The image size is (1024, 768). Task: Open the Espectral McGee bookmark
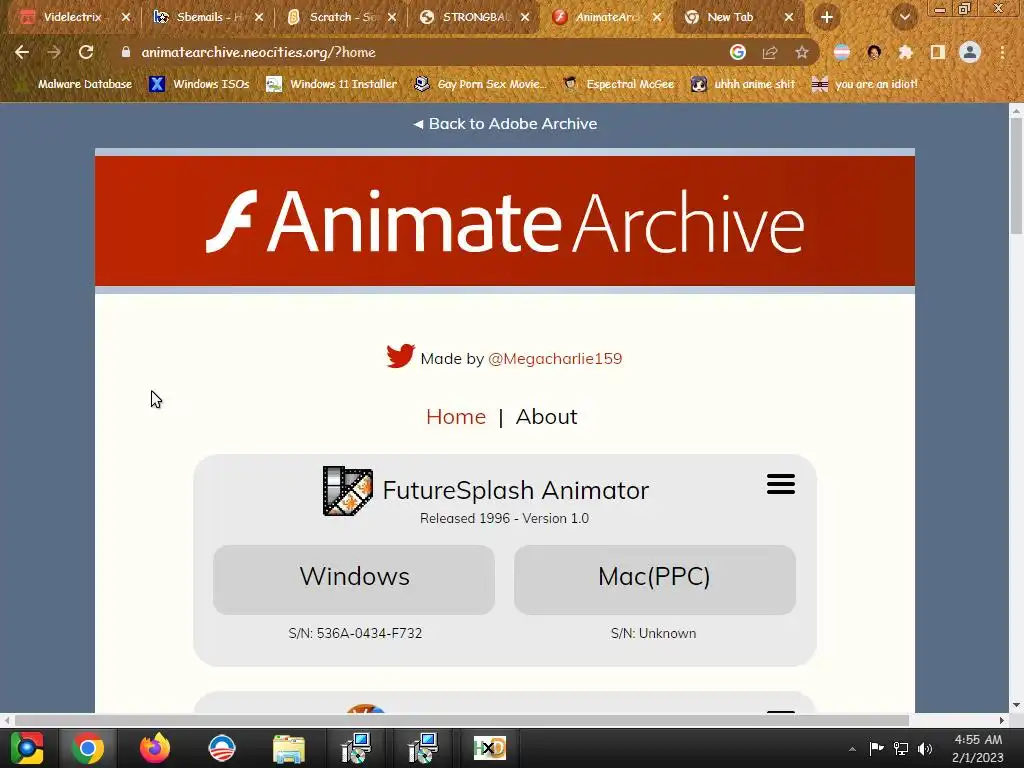coord(618,84)
